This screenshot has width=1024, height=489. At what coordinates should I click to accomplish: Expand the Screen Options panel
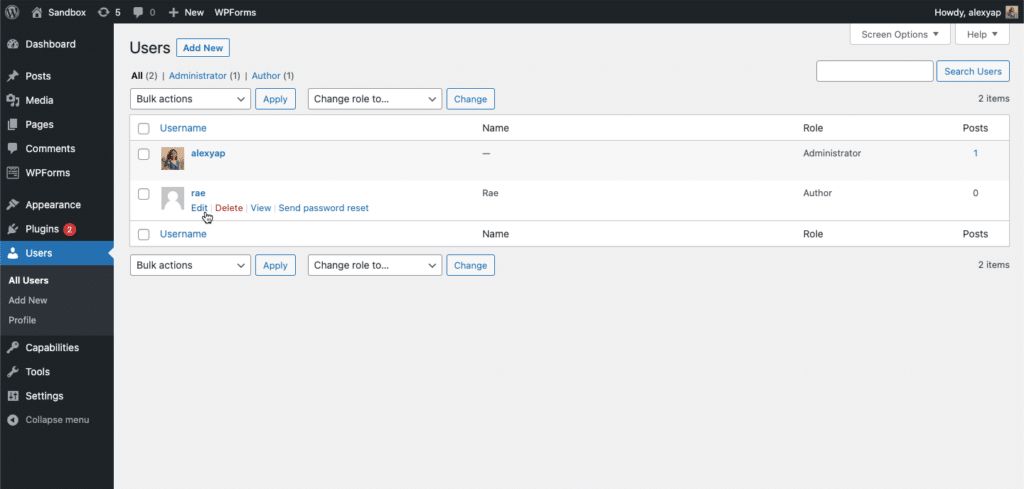[899, 34]
